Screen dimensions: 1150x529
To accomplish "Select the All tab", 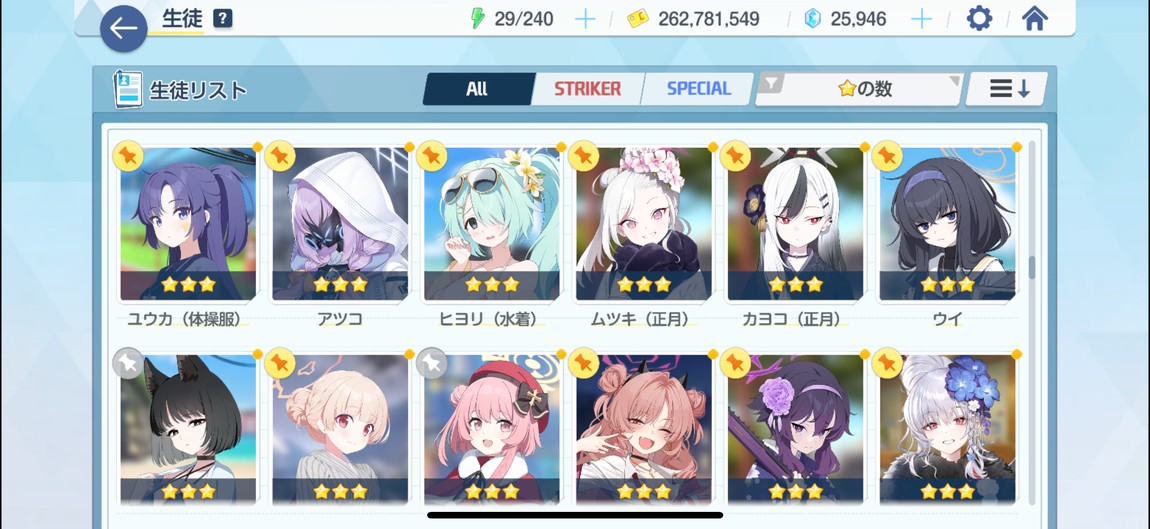I will [477, 89].
